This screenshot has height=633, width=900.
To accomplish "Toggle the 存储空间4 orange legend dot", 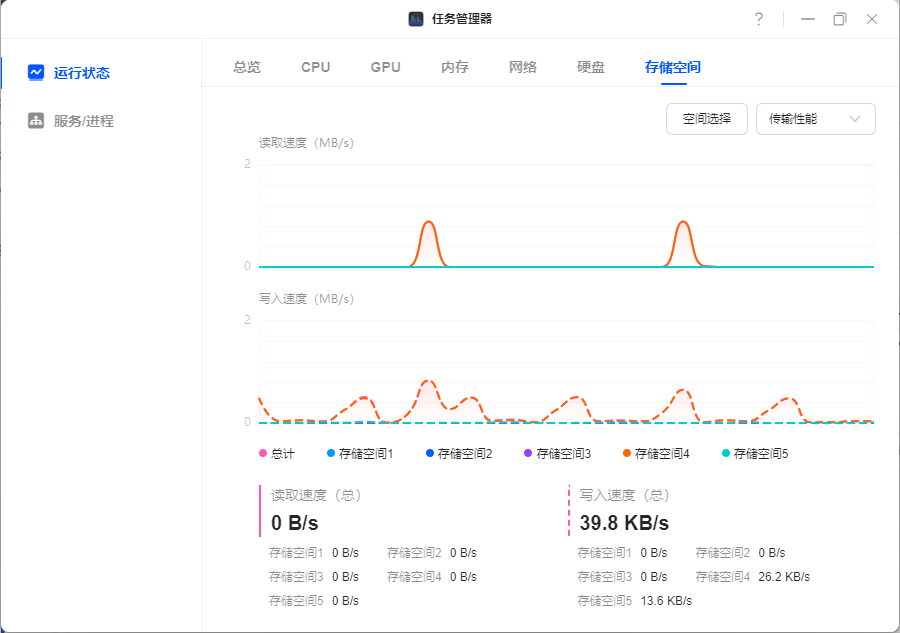I will coord(627,453).
